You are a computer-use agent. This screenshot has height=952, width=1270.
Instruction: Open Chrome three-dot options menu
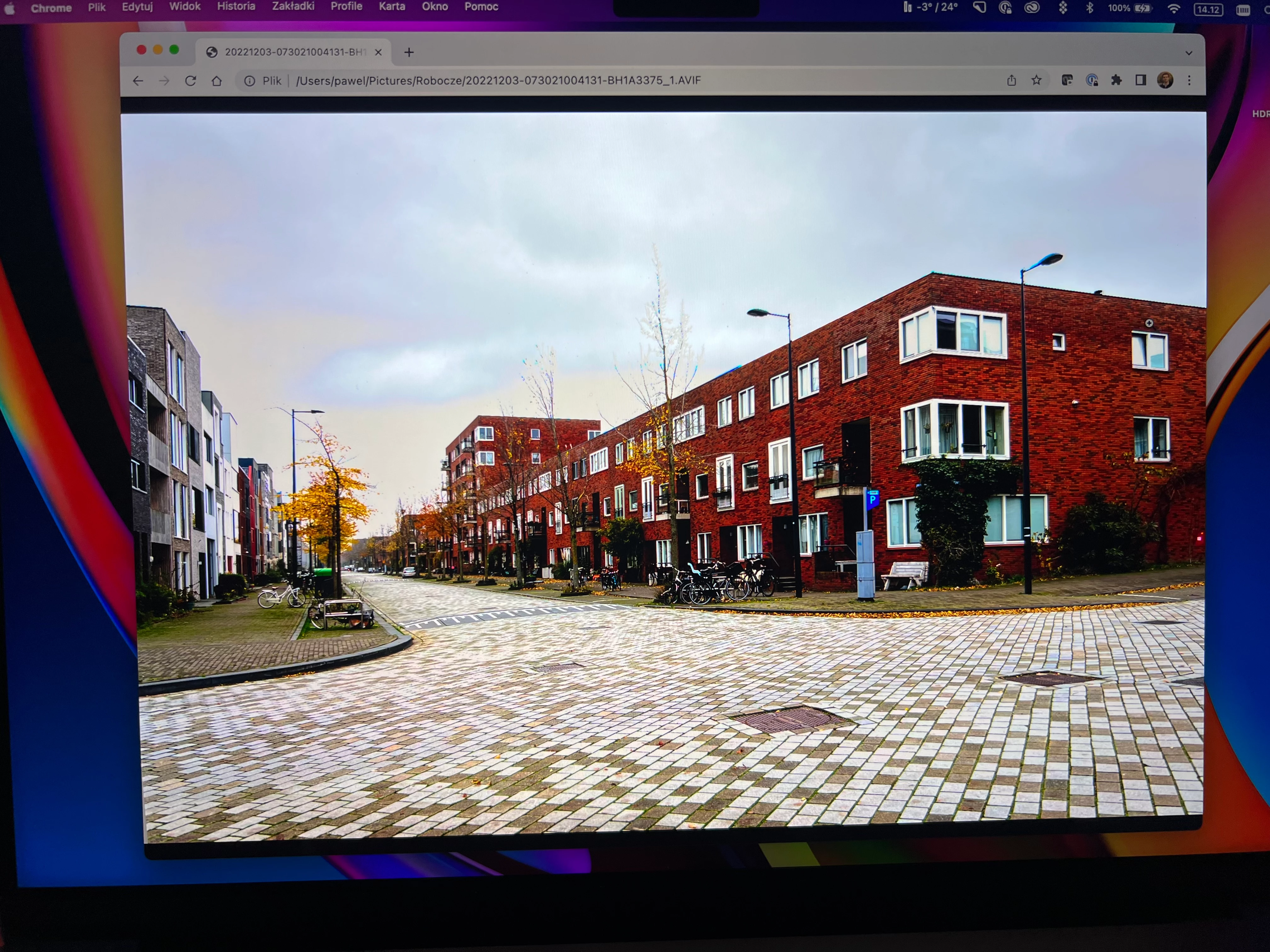point(1189,80)
